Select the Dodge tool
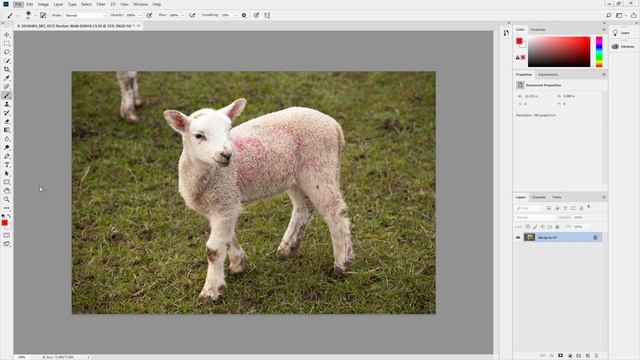 tap(7, 147)
